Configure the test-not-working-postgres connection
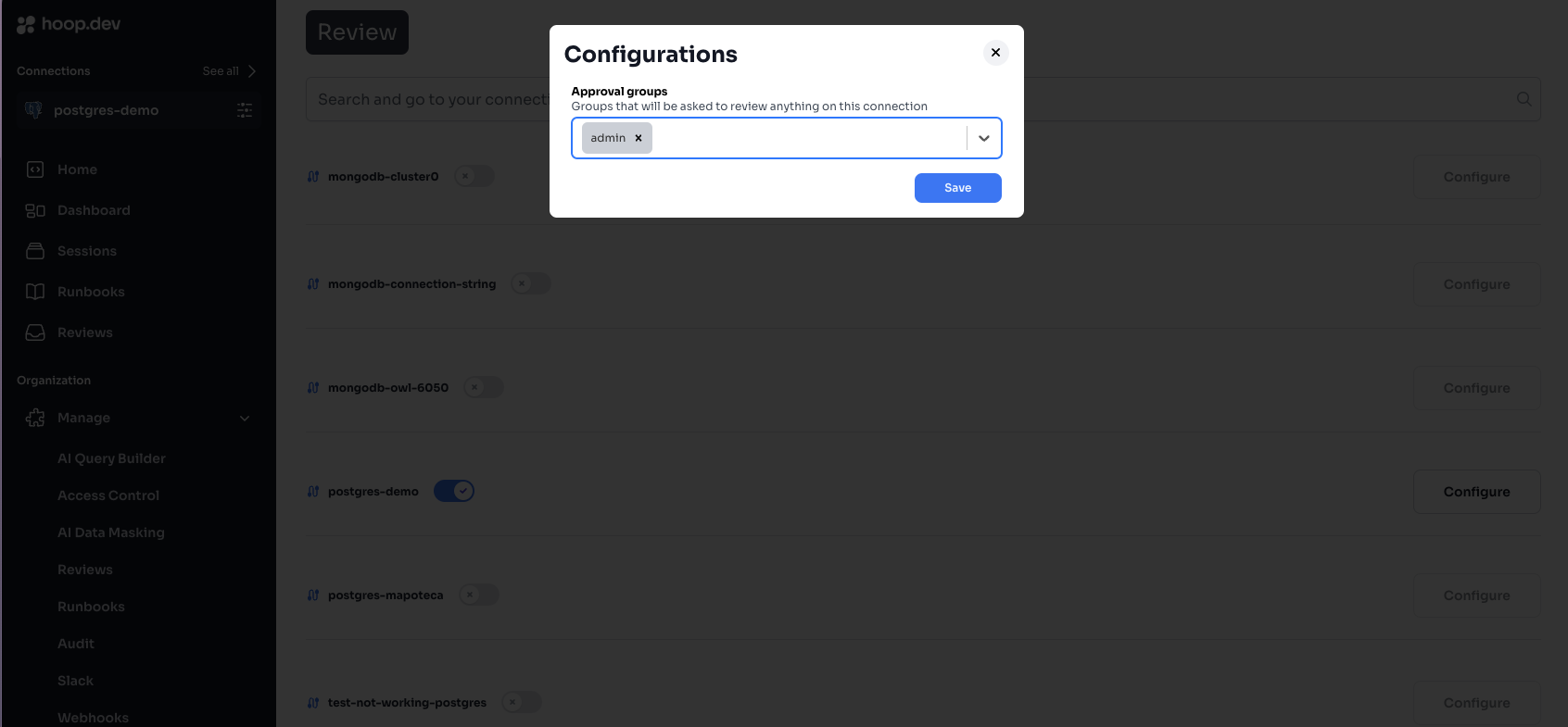1568x727 pixels. (x=1476, y=702)
